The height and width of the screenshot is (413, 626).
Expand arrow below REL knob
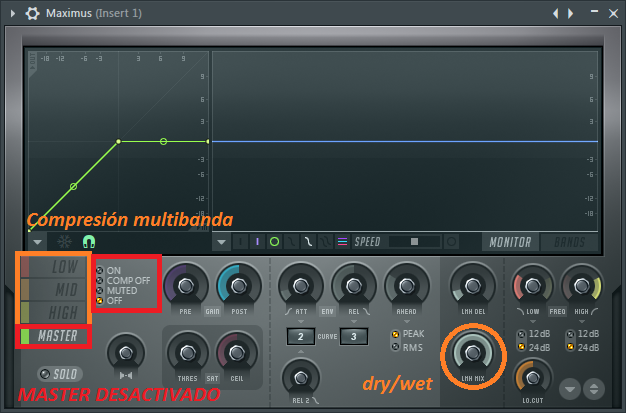(x=354, y=322)
